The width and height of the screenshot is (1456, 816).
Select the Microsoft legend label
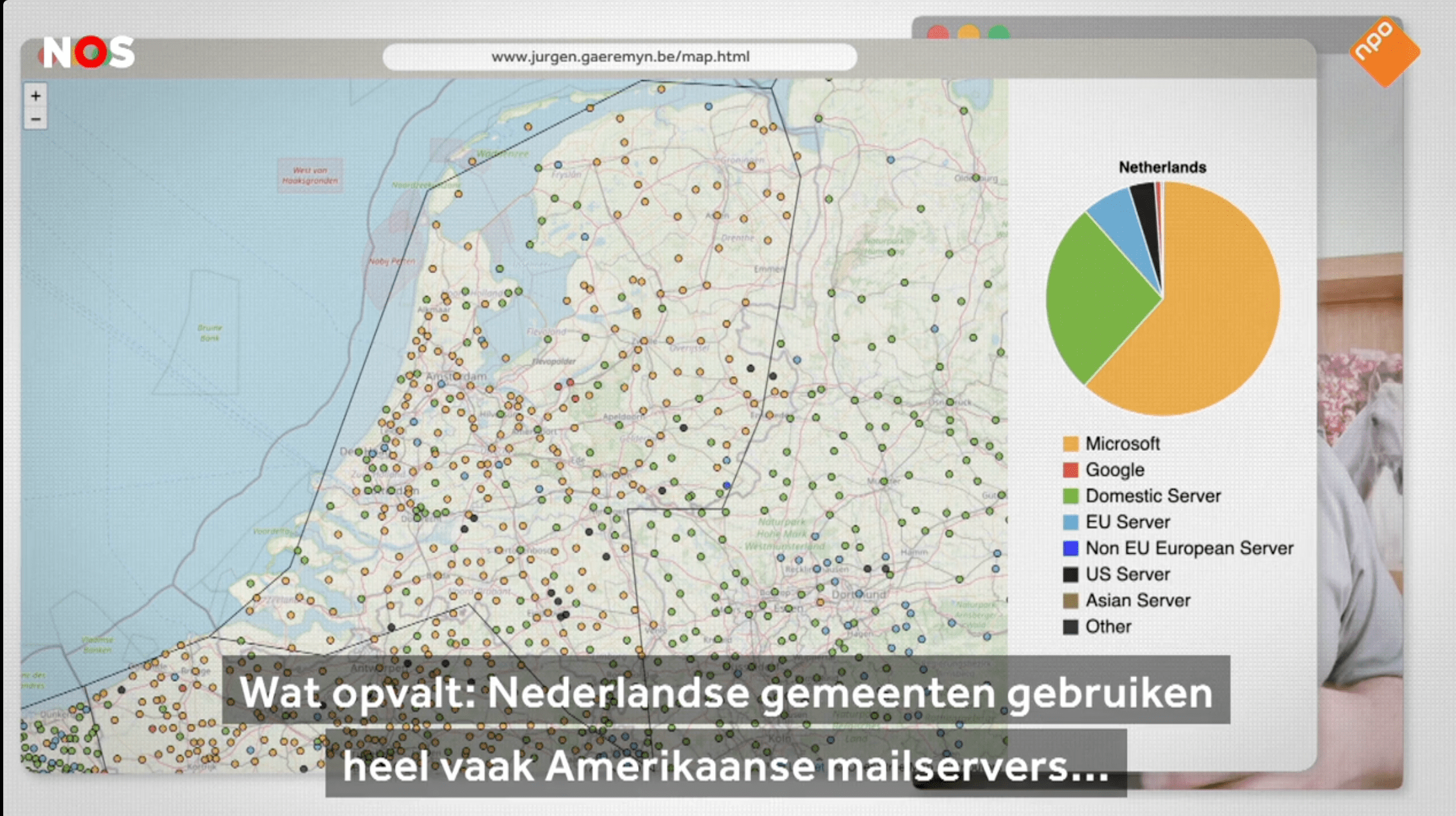(x=1123, y=443)
